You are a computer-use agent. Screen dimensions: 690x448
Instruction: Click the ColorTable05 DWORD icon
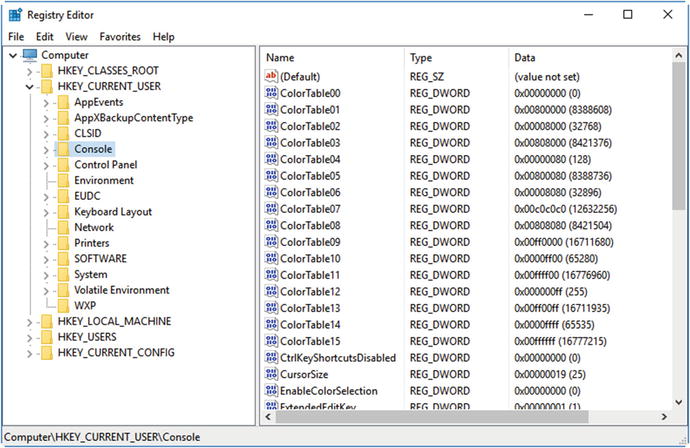(x=271, y=176)
